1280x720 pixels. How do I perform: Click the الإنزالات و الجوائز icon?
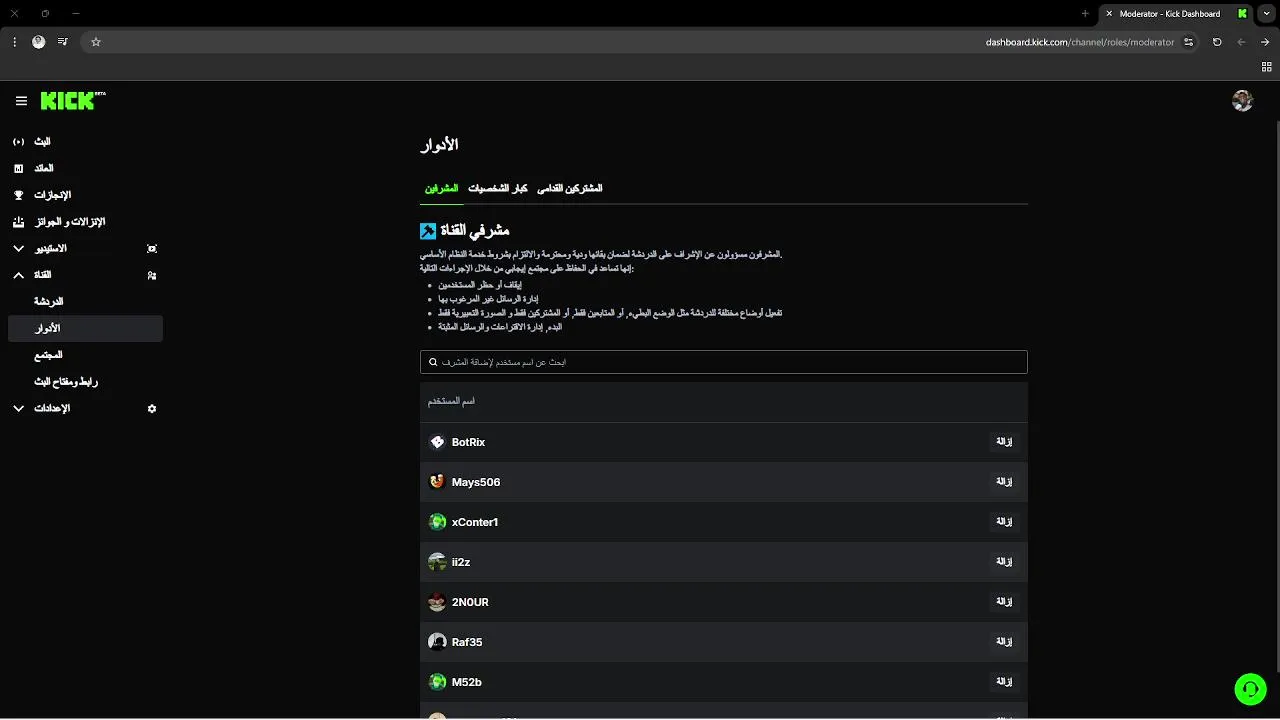click(18, 222)
